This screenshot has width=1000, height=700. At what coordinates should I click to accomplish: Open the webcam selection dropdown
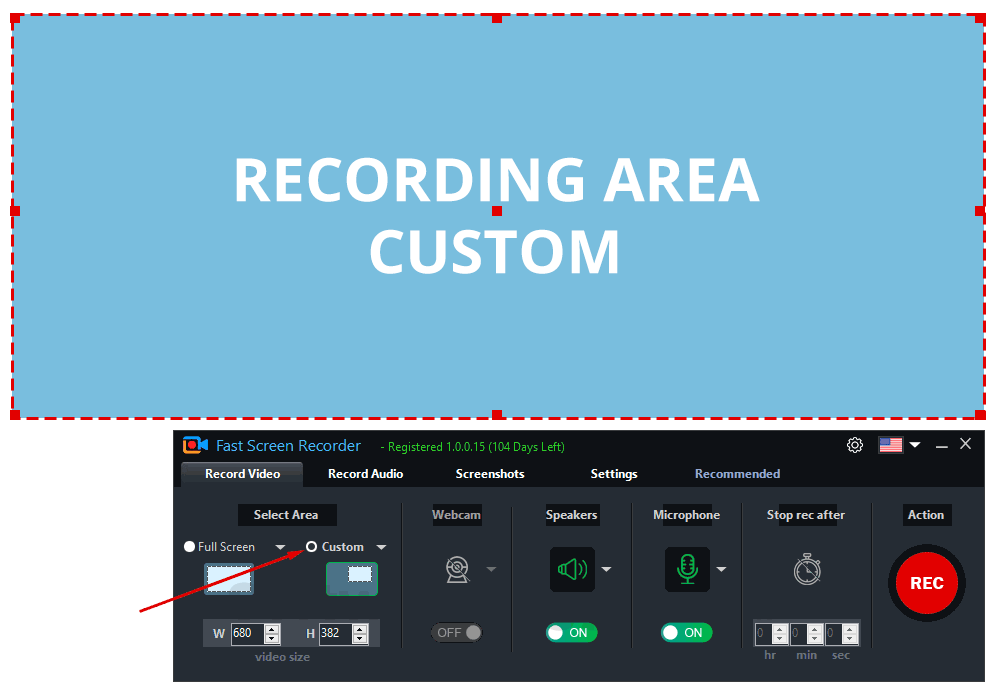[x=489, y=568]
